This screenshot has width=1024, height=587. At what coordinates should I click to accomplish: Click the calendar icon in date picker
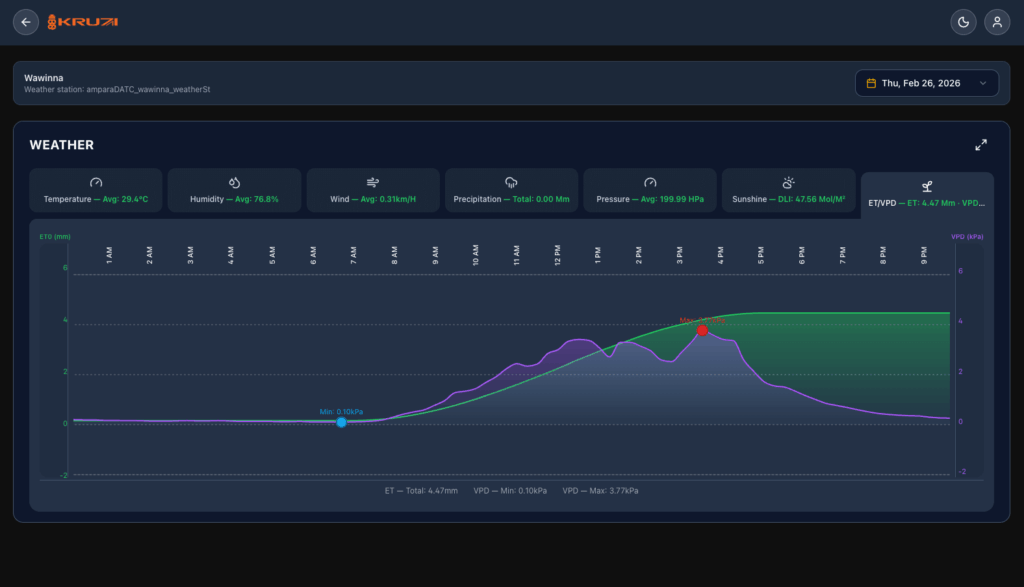click(x=871, y=83)
